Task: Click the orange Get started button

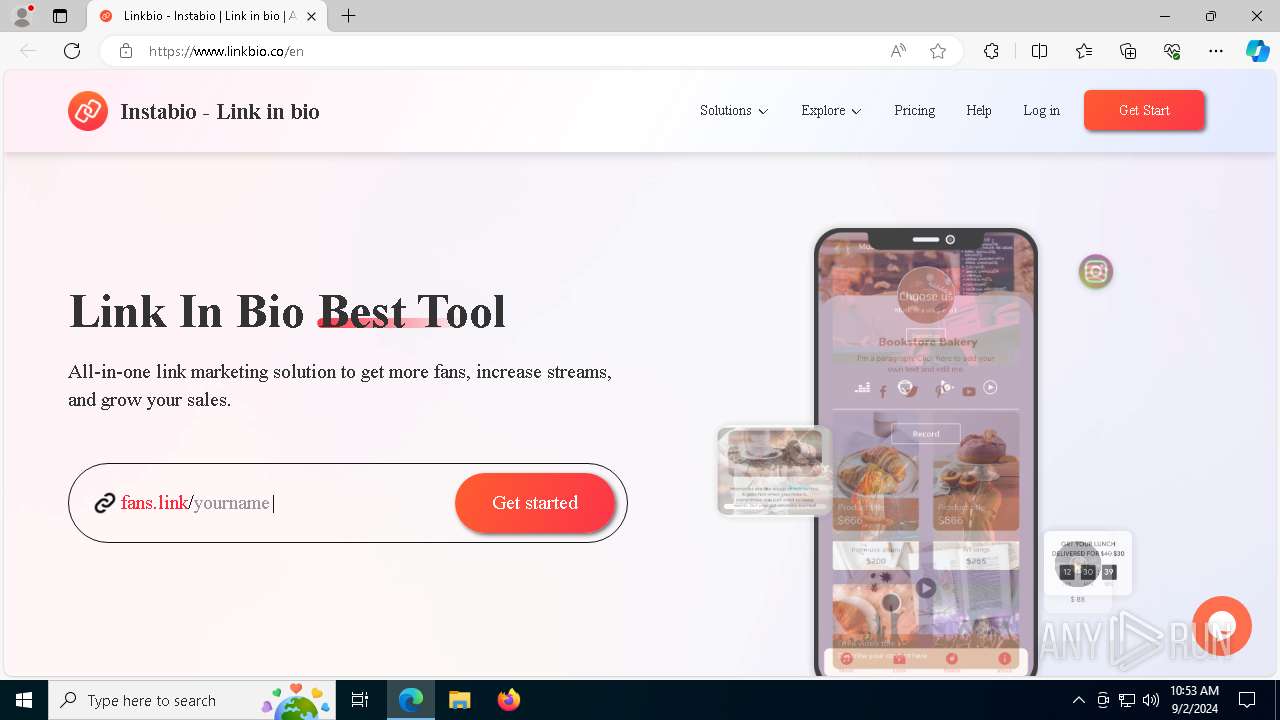Action: 535,503
